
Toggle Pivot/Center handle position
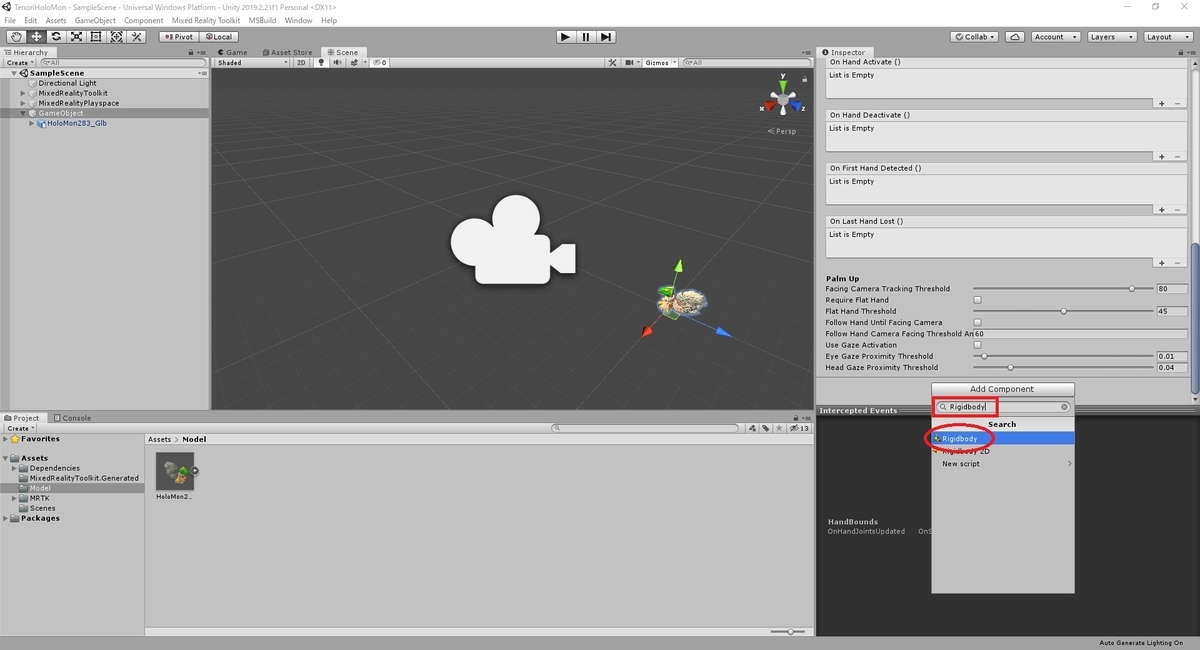[x=179, y=37]
